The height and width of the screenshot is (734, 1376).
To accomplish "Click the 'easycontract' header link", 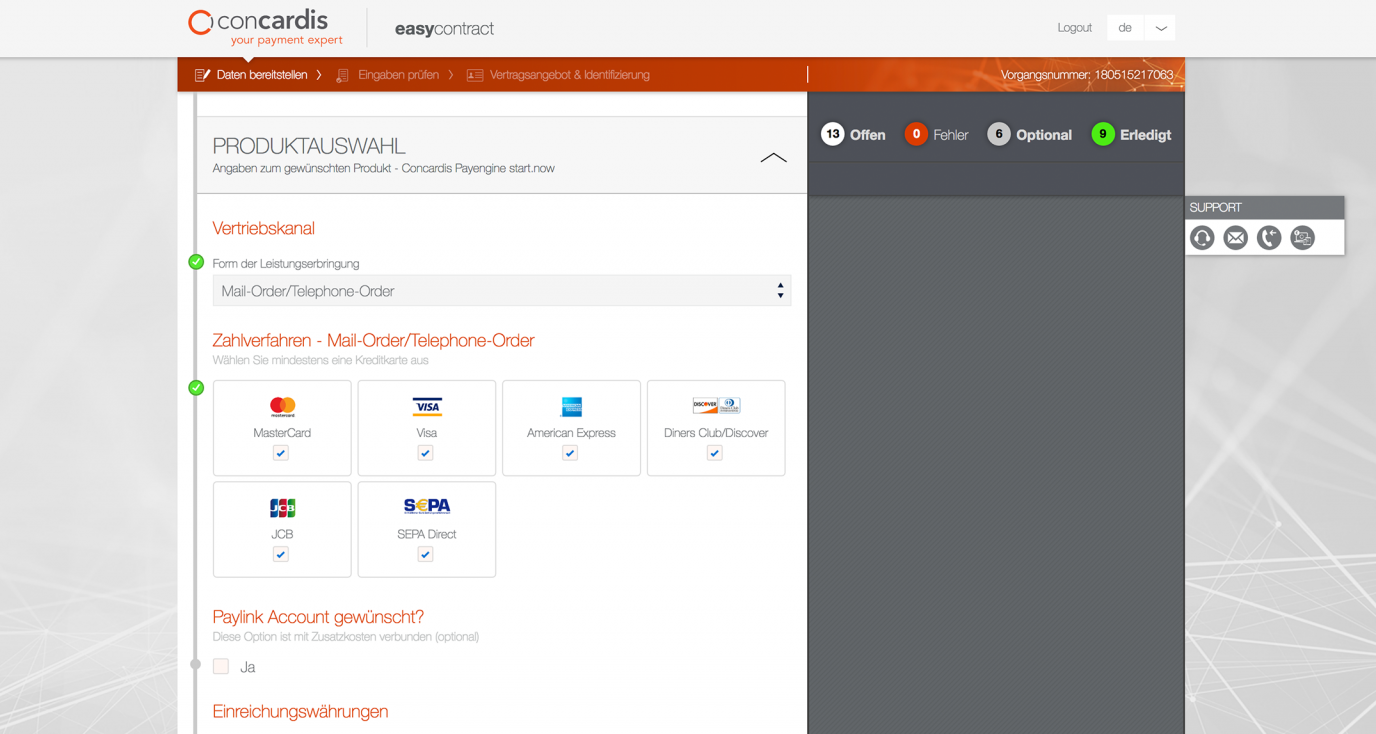I will 445,28.
